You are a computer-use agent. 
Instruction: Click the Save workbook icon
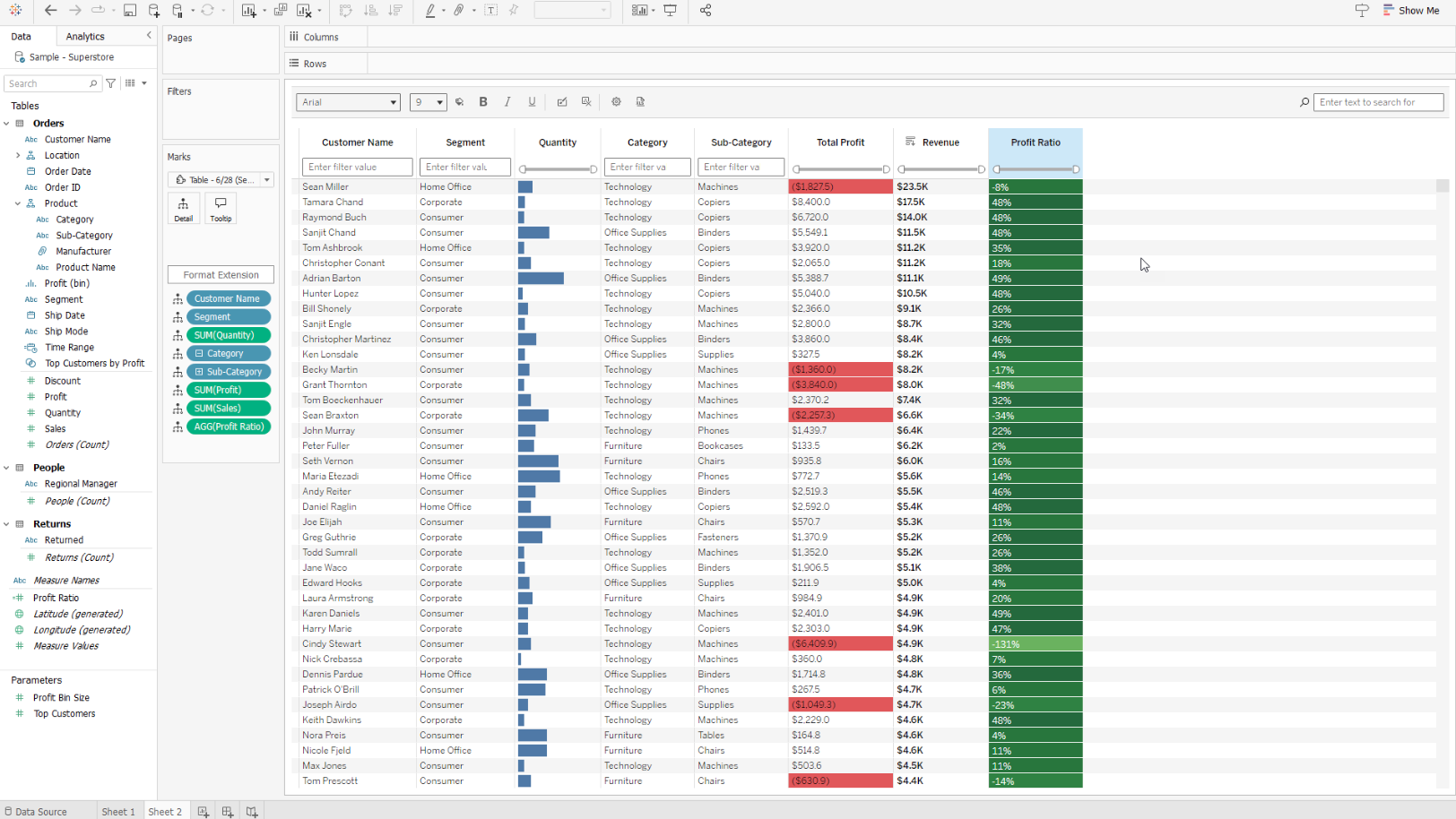[130, 11]
